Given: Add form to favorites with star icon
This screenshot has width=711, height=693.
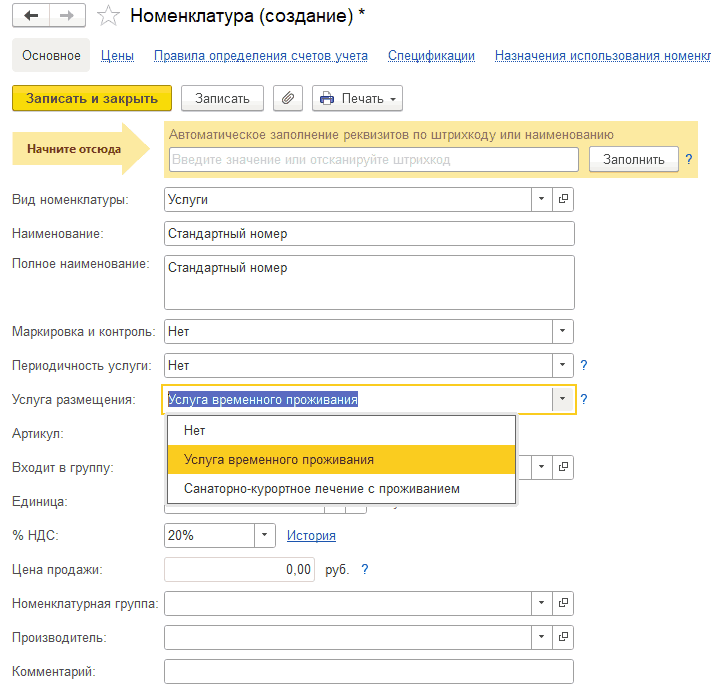Looking at the screenshot, I should click(x=109, y=15).
